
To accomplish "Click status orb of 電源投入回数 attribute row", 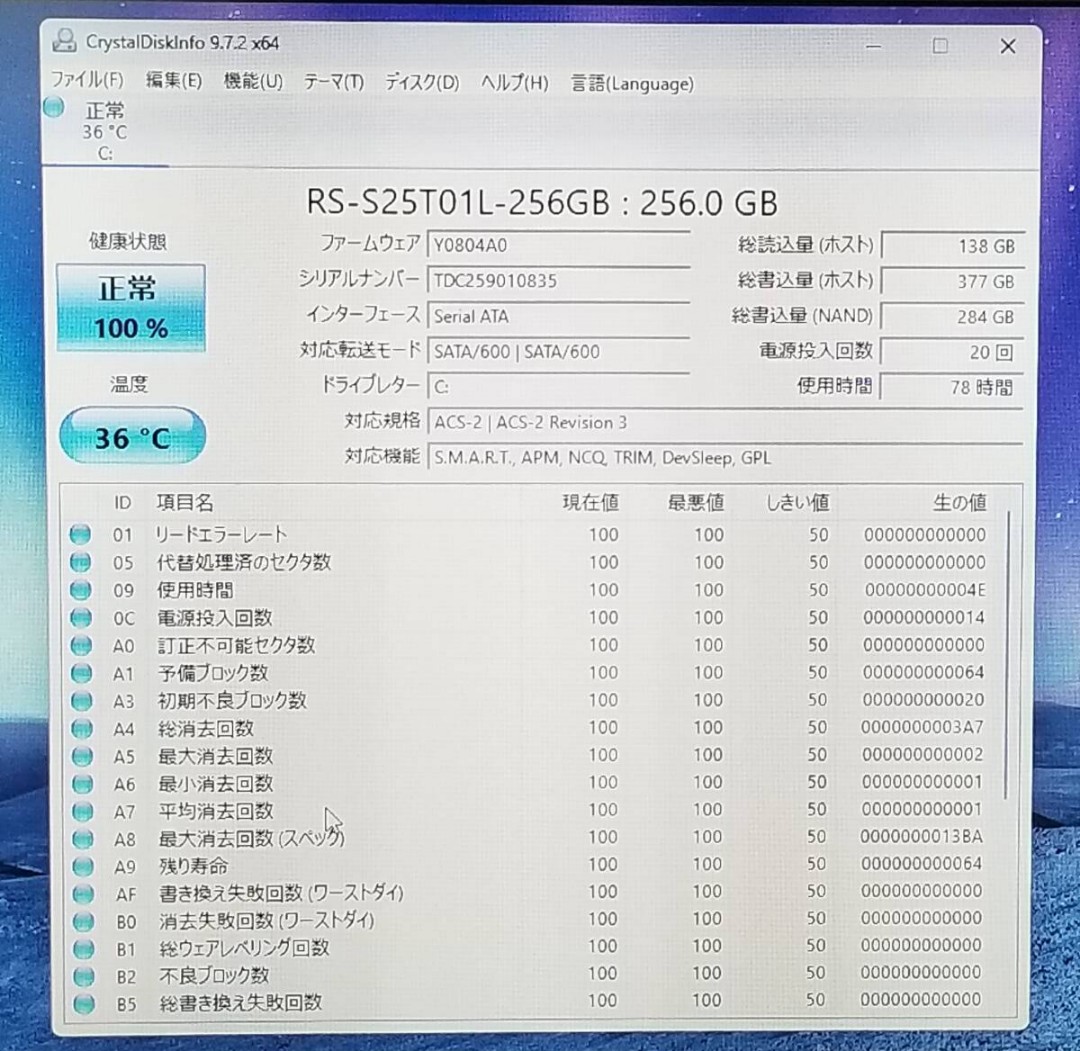I will pyautogui.click(x=80, y=618).
